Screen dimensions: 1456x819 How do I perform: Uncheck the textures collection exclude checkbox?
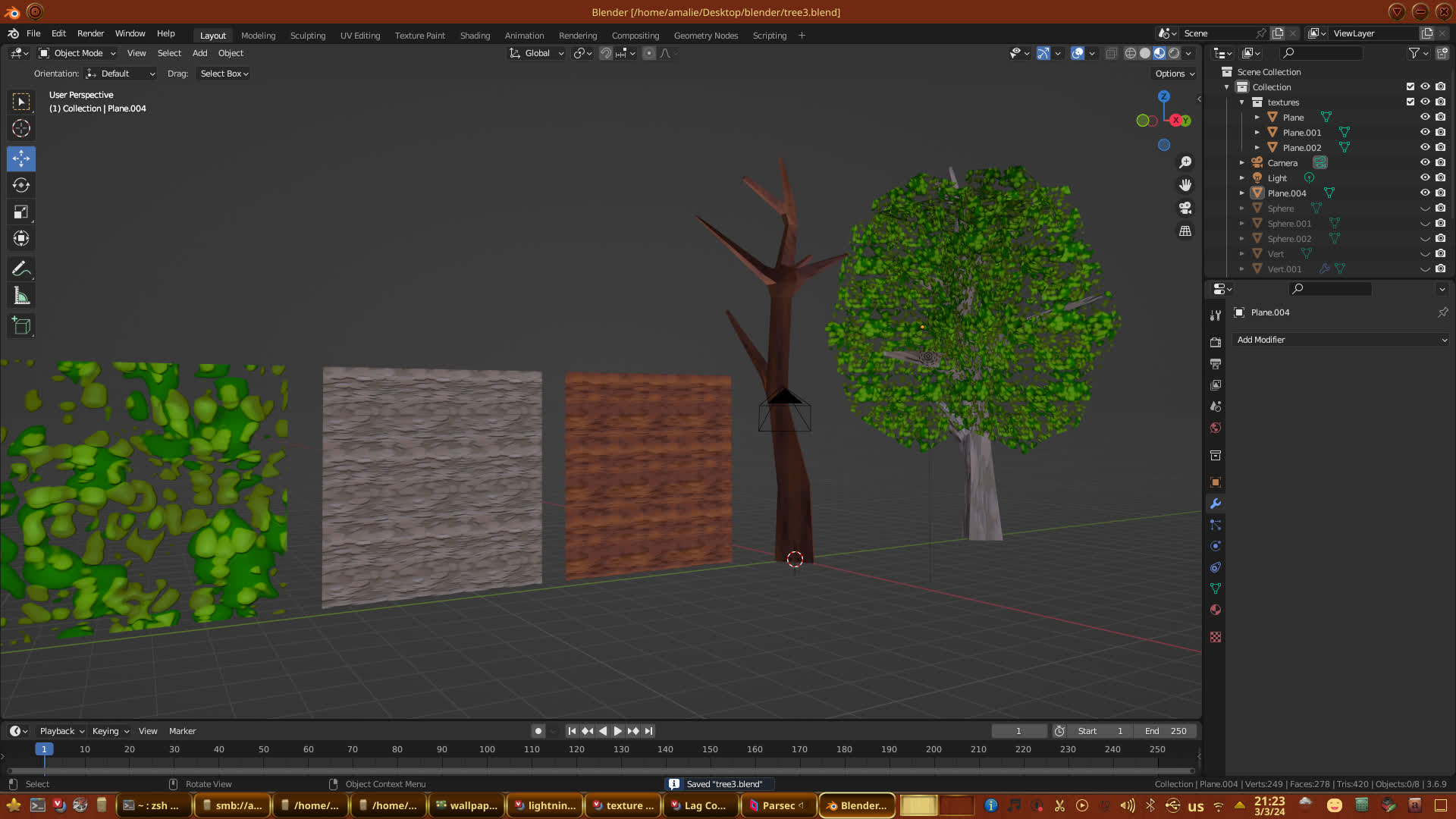pyautogui.click(x=1410, y=102)
